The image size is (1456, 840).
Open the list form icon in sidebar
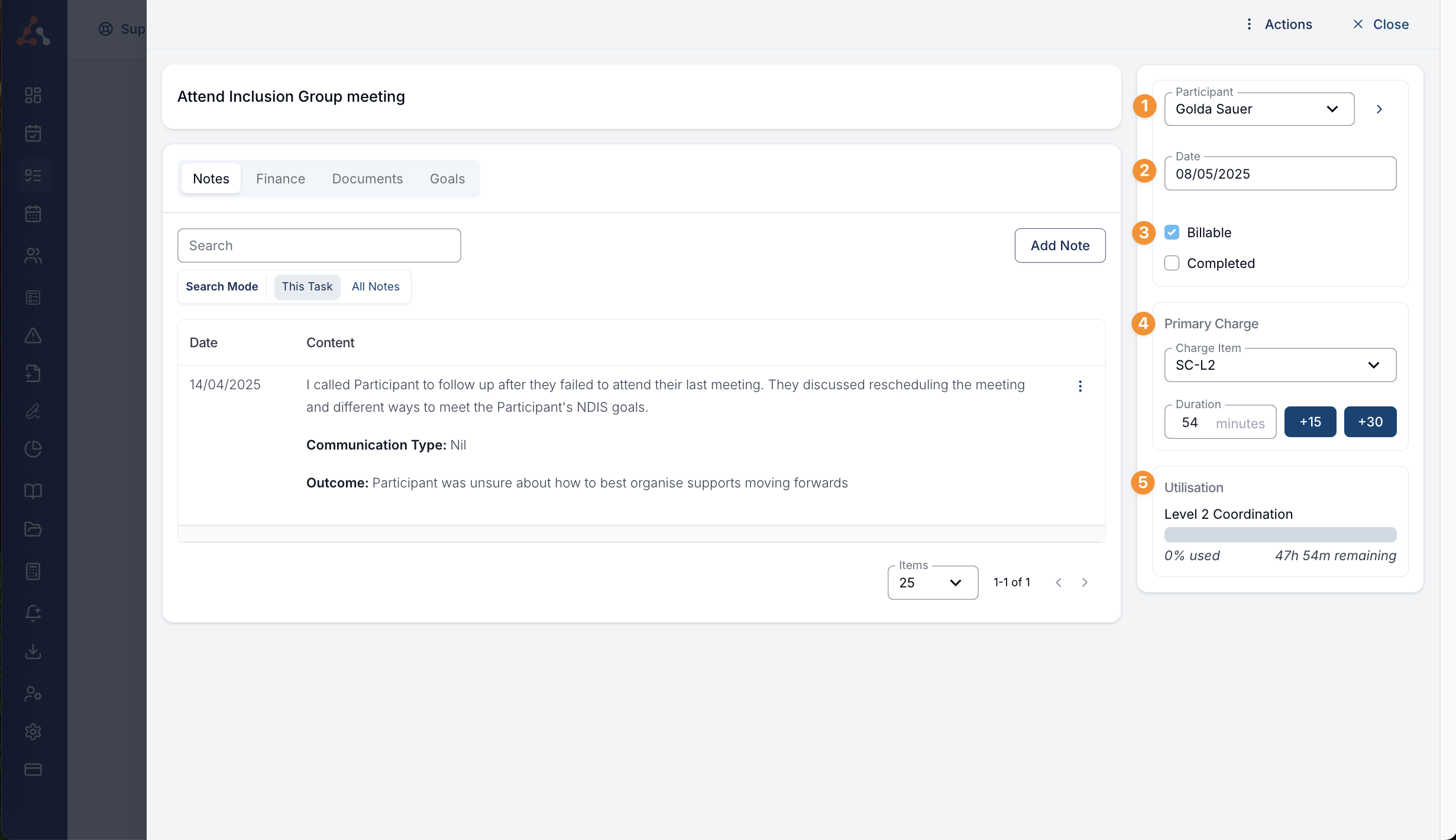click(33, 298)
